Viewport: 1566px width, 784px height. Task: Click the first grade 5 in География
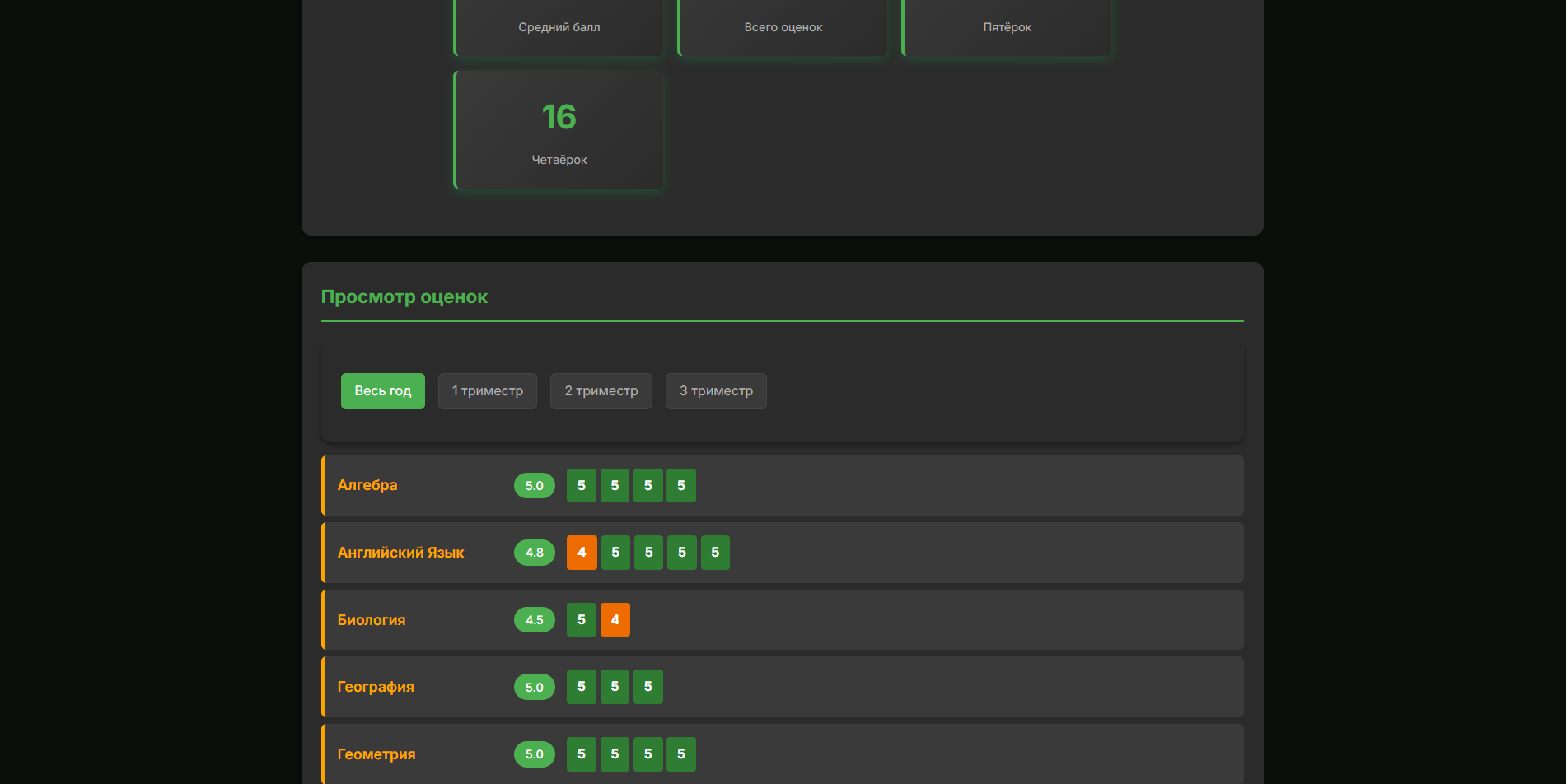coord(582,687)
